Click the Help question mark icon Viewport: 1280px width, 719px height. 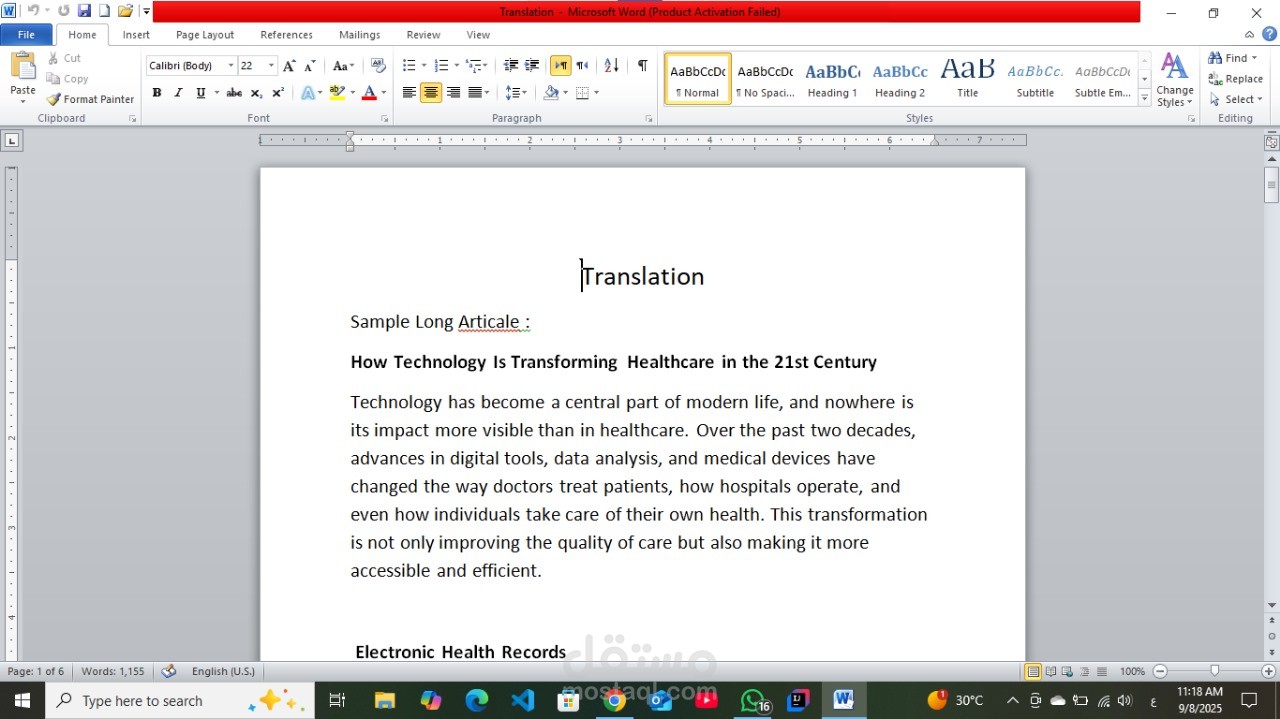click(x=1269, y=34)
